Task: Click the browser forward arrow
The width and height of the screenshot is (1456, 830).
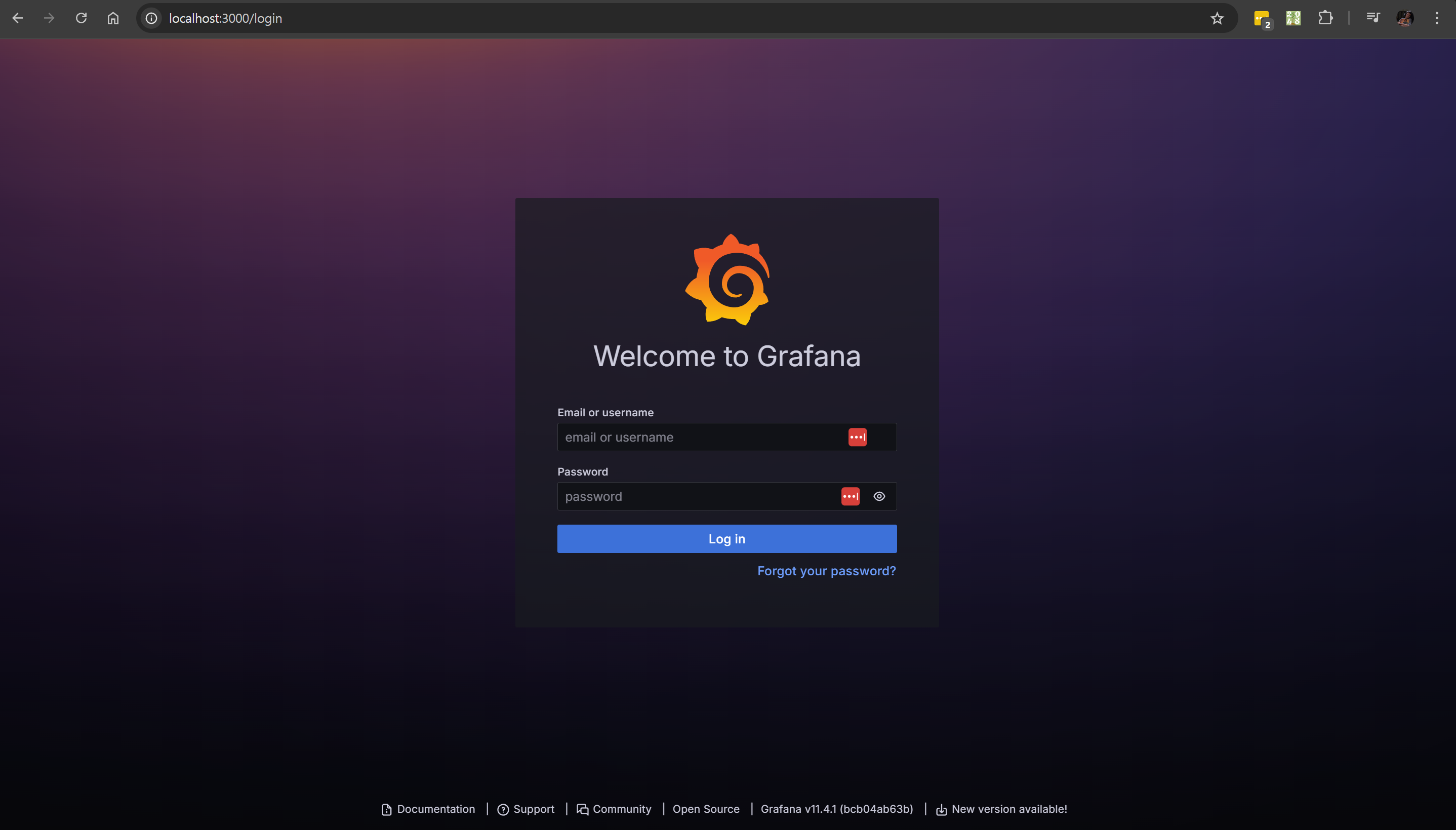Action: [50, 18]
